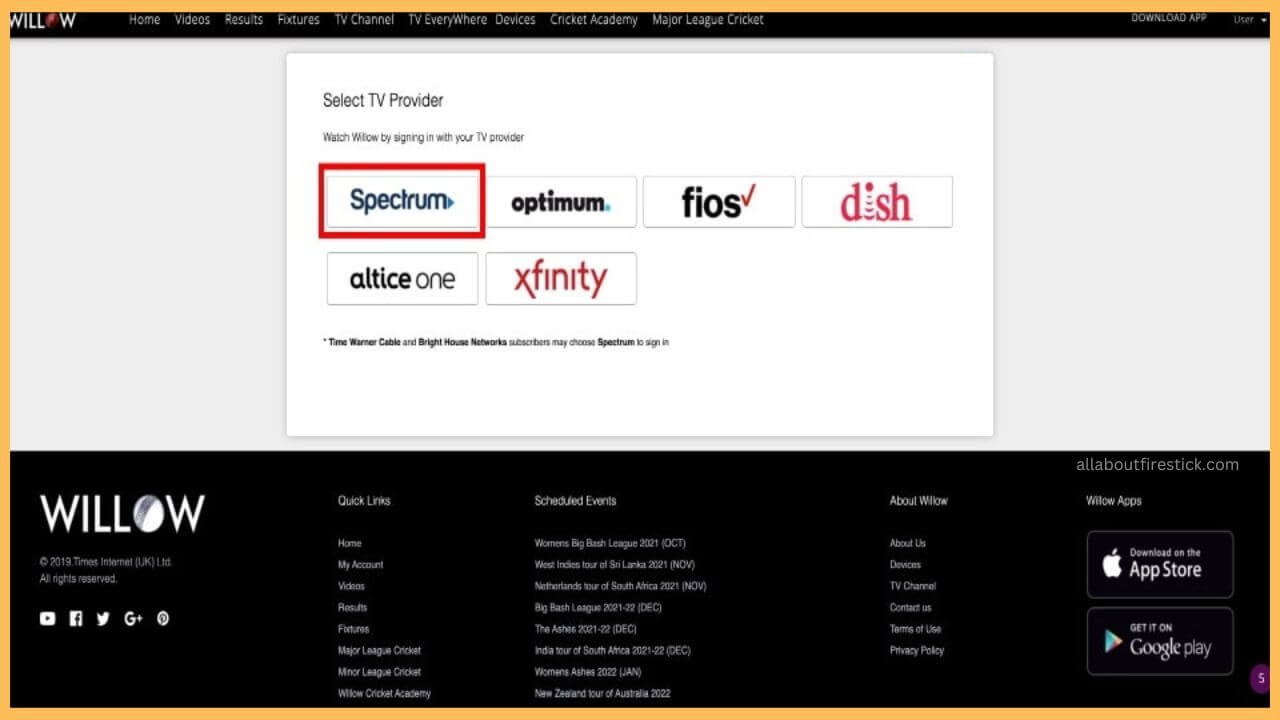Open Willow's Facebook page icon
The width and height of the screenshot is (1280, 720).
(75, 618)
